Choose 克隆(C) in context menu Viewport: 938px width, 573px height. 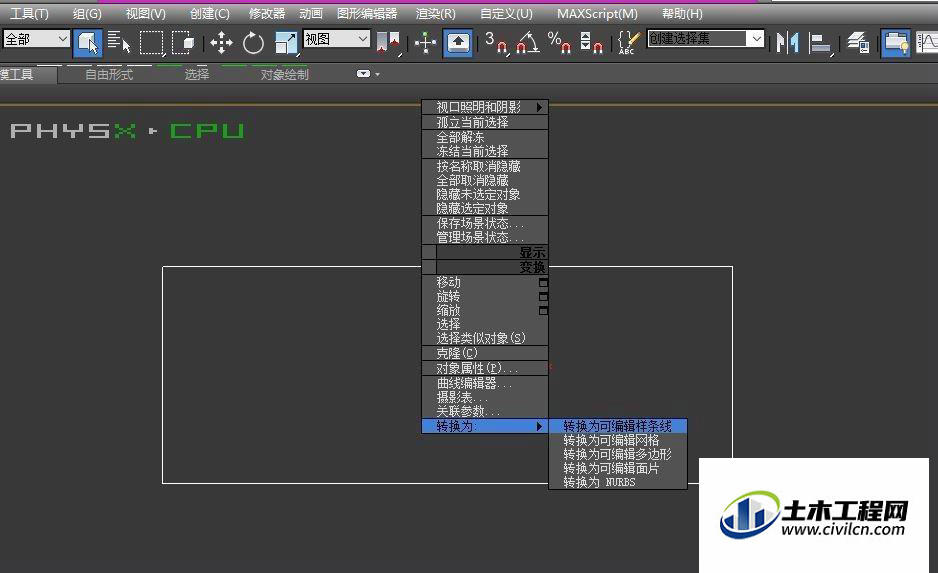pos(485,353)
